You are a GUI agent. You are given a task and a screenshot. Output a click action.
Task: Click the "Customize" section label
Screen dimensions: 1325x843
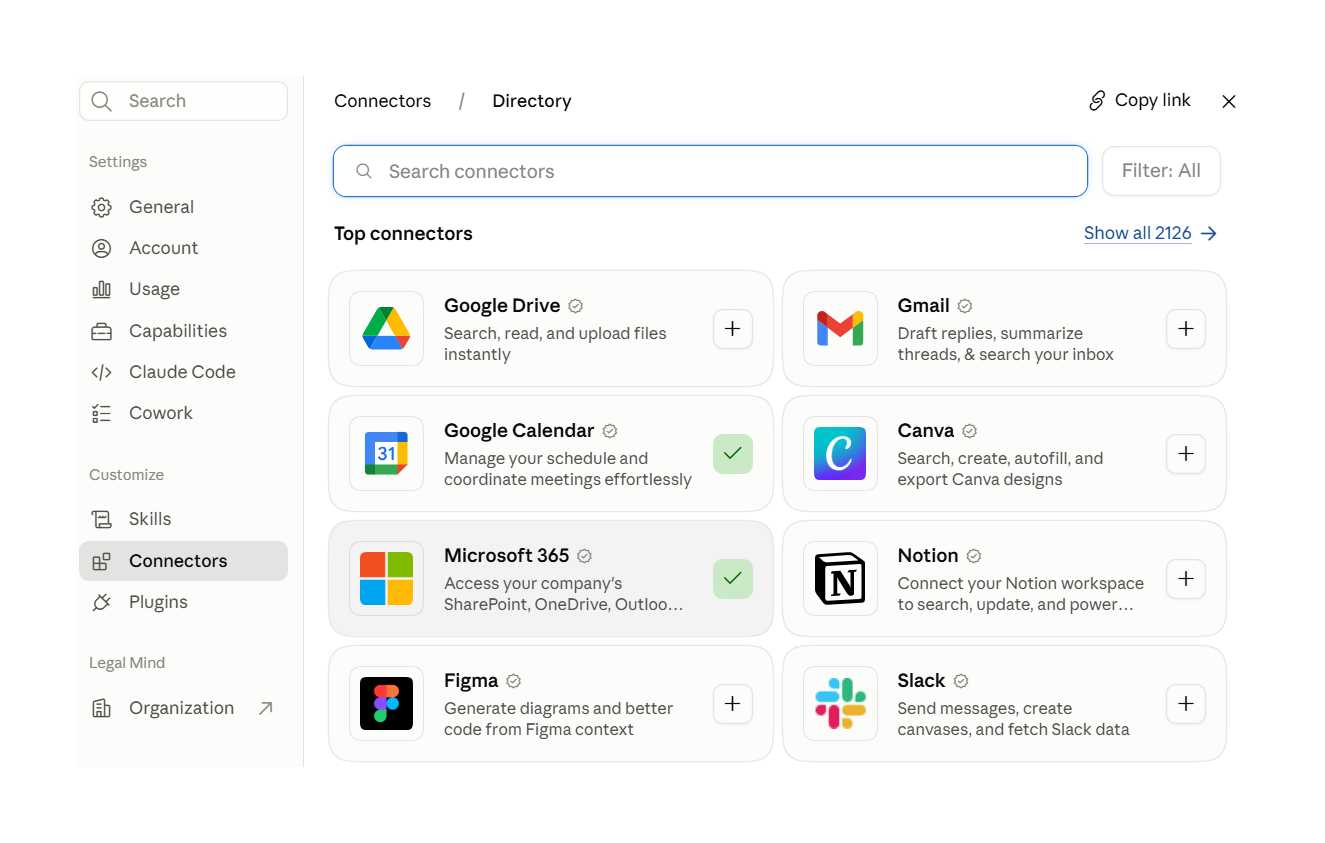[x=126, y=475]
